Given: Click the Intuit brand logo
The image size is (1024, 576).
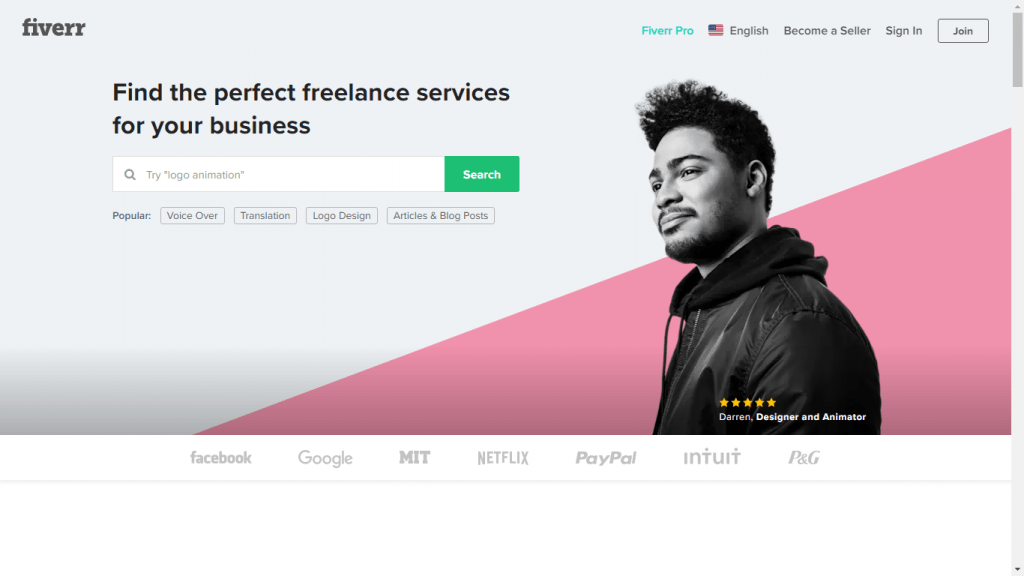Looking at the screenshot, I should 712,456.
